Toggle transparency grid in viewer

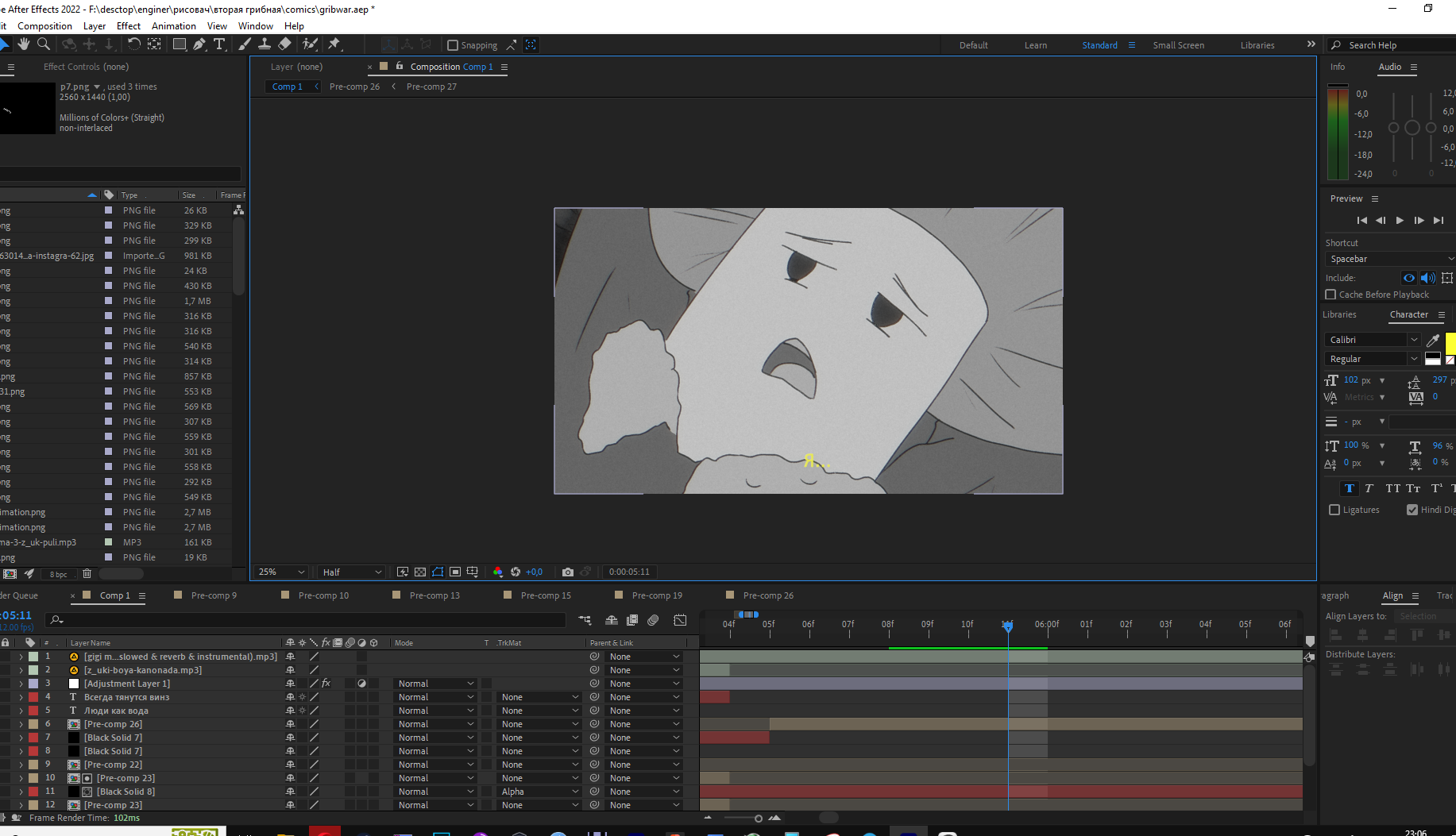point(420,572)
